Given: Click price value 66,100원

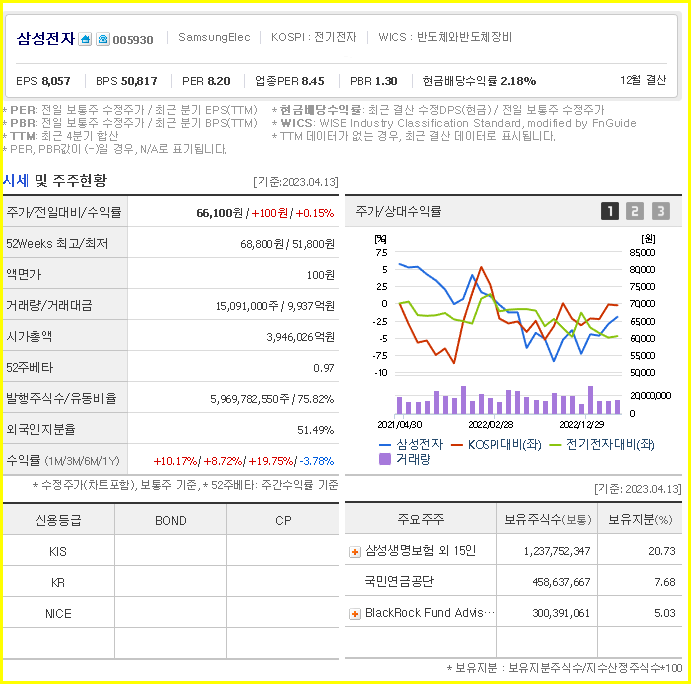Looking at the screenshot, I should pos(219,213).
